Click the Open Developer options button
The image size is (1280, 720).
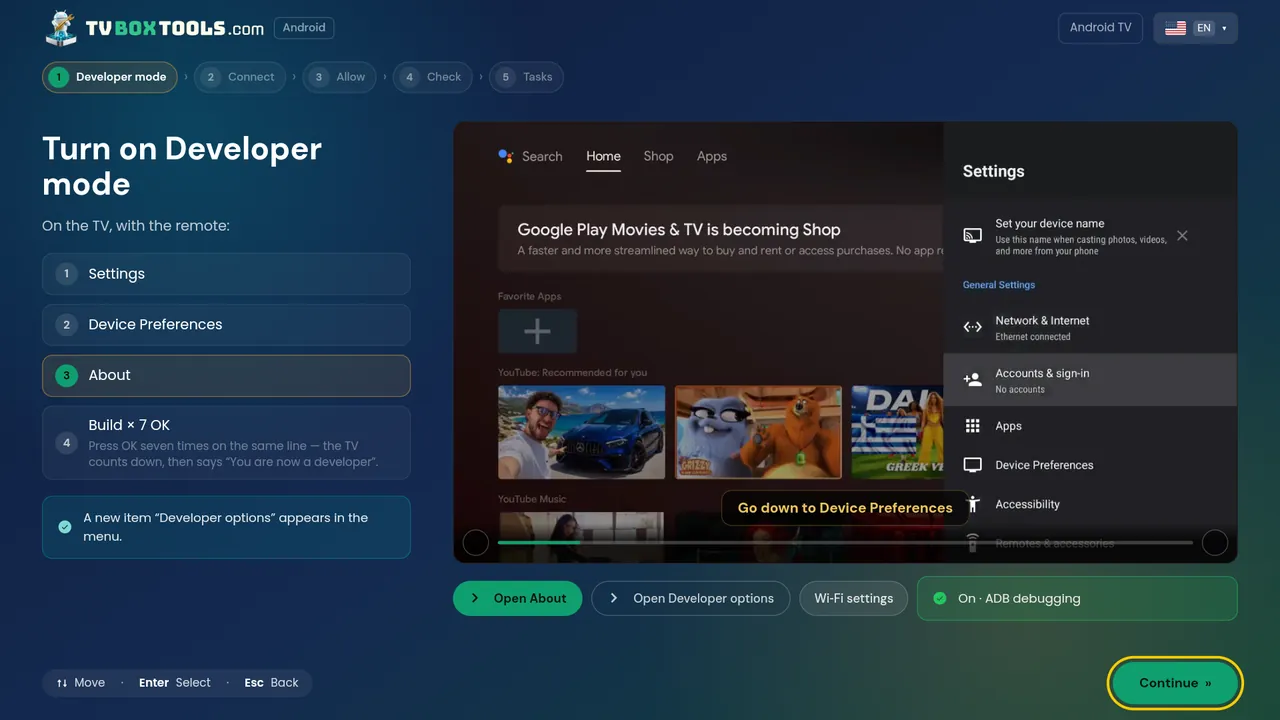point(691,598)
